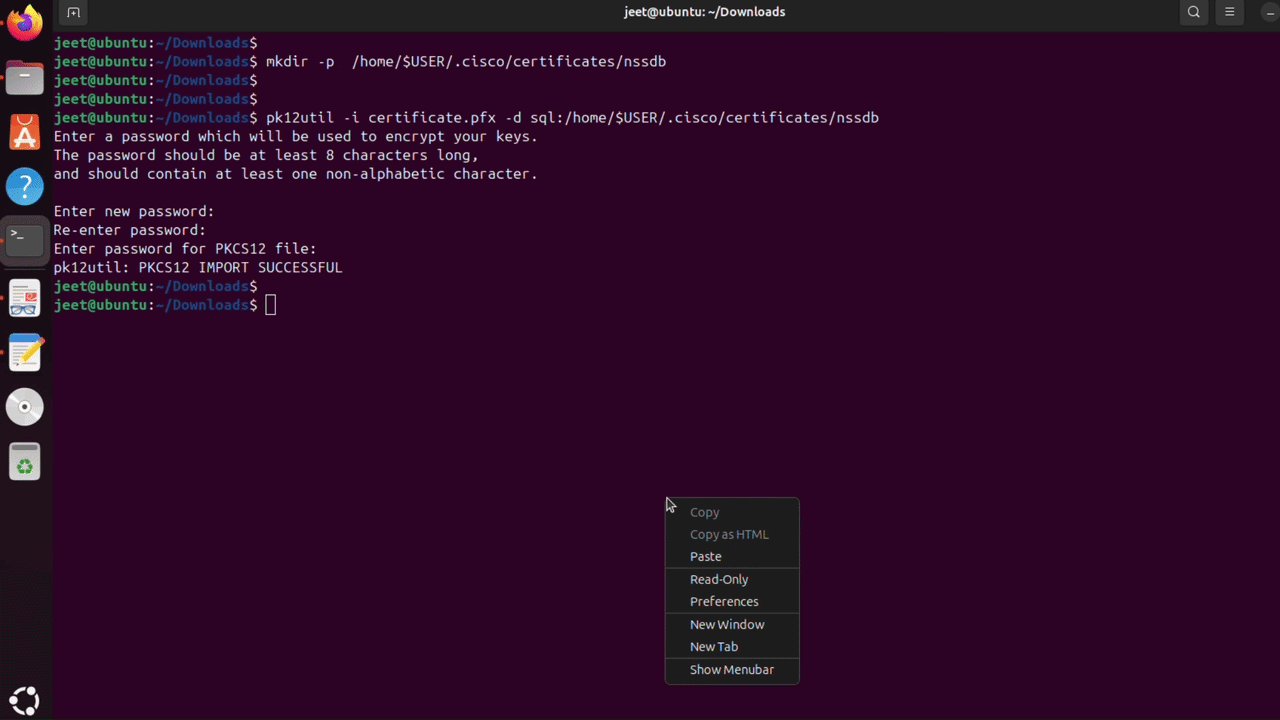Open the terminal hamburger menu
The height and width of the screenshot is (720, 1280).
1230,12
